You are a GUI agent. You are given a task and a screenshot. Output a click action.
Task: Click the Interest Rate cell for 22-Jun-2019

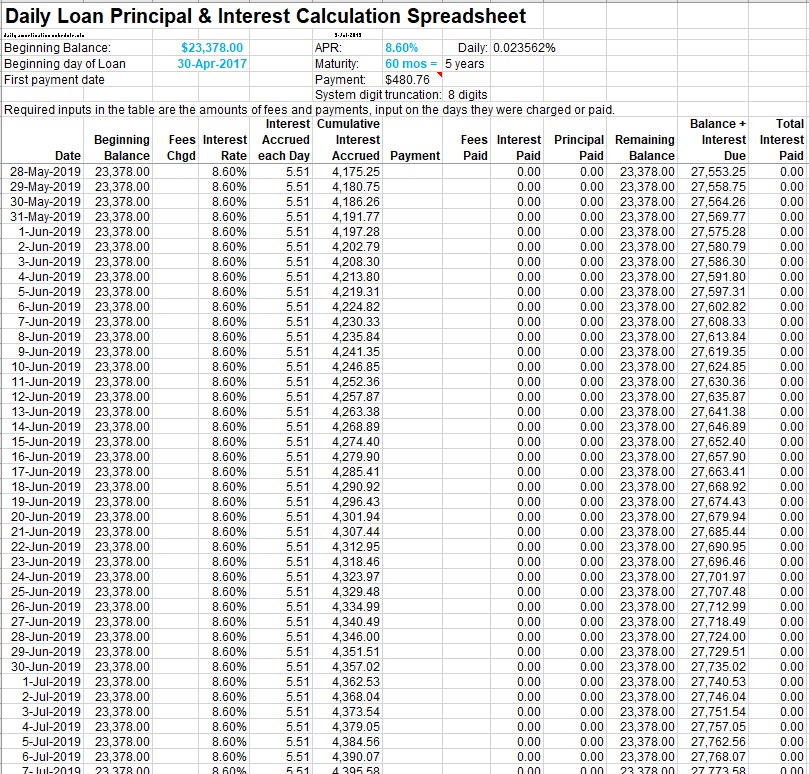pyautogui.click(x=229, y=546)
